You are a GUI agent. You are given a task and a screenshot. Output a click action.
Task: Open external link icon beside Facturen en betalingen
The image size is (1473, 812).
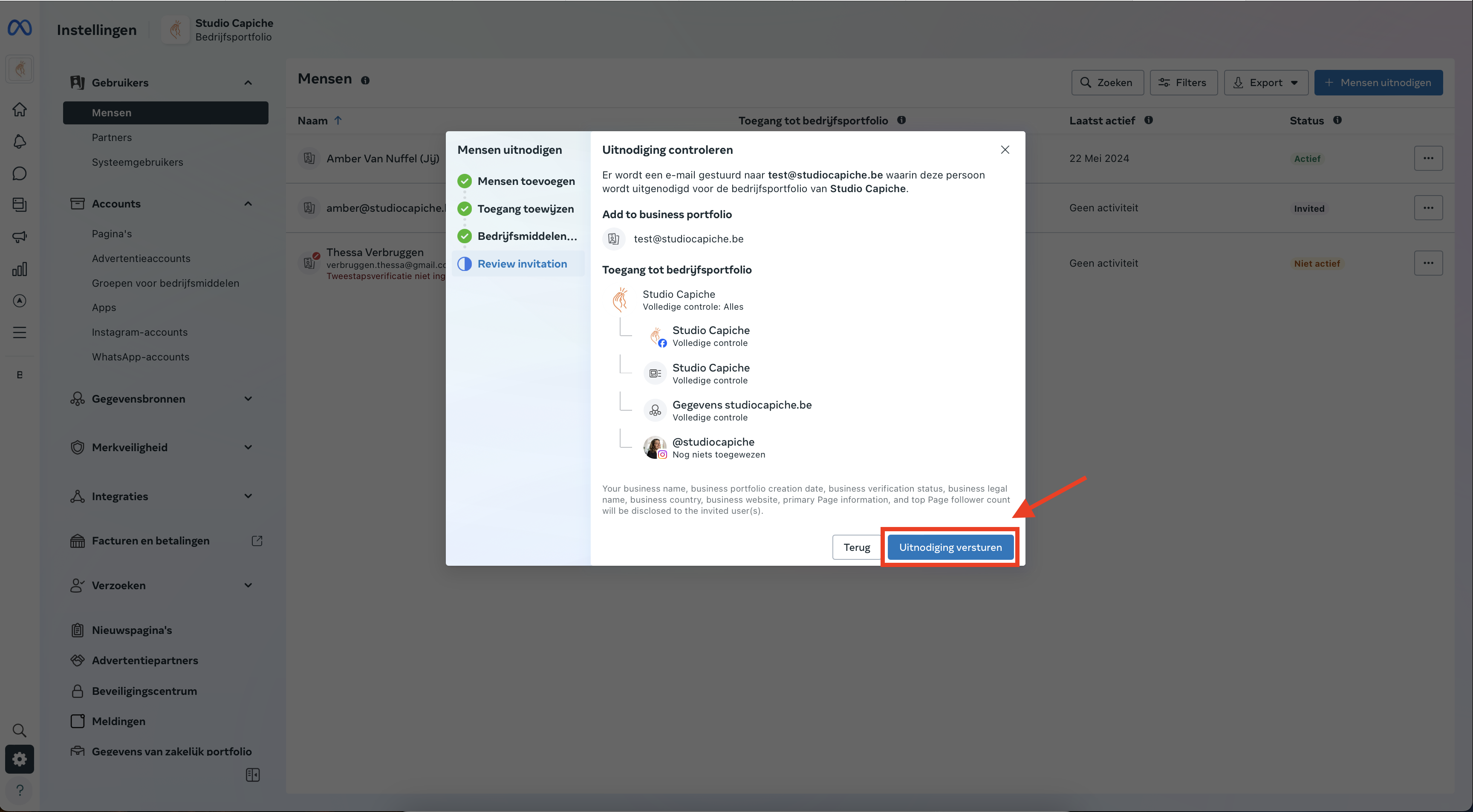[257, 541]
